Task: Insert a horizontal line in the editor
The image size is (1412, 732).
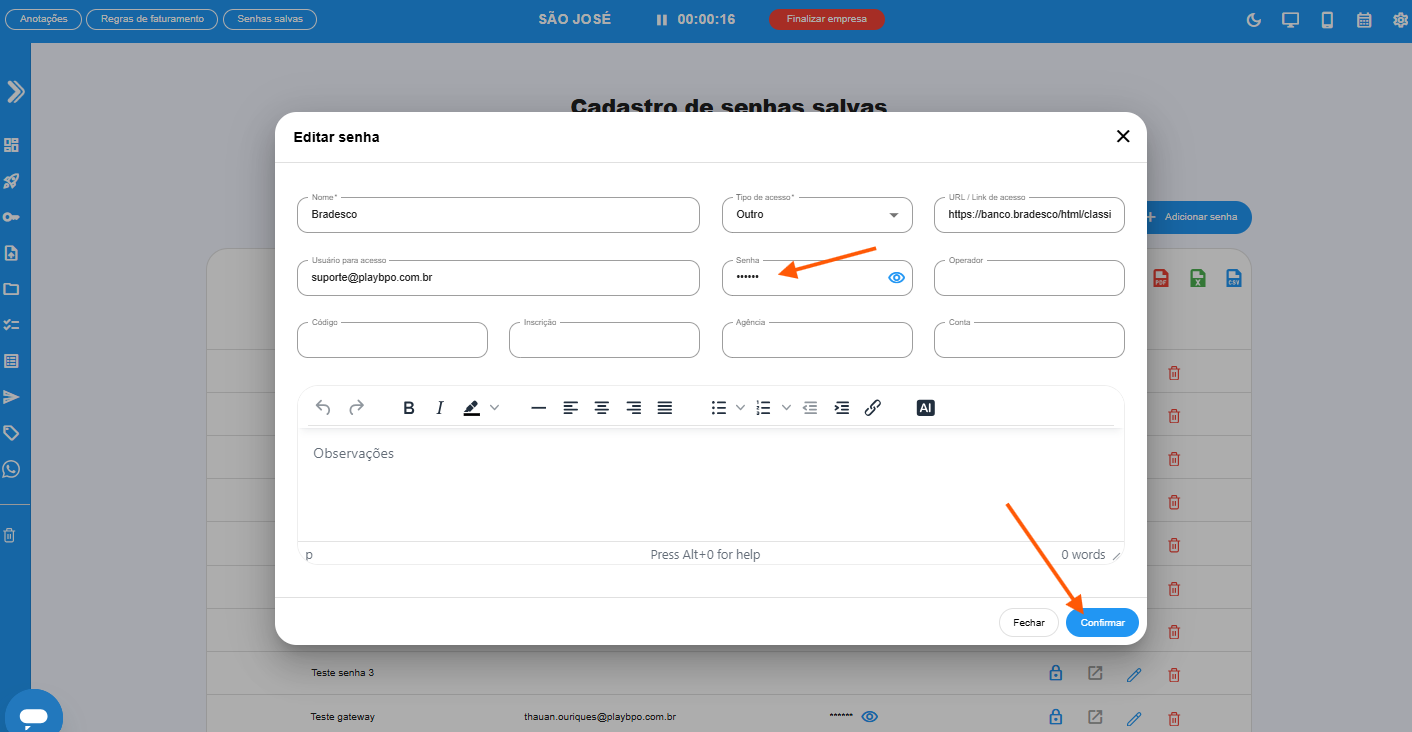Action: click(x=538, y=408)
